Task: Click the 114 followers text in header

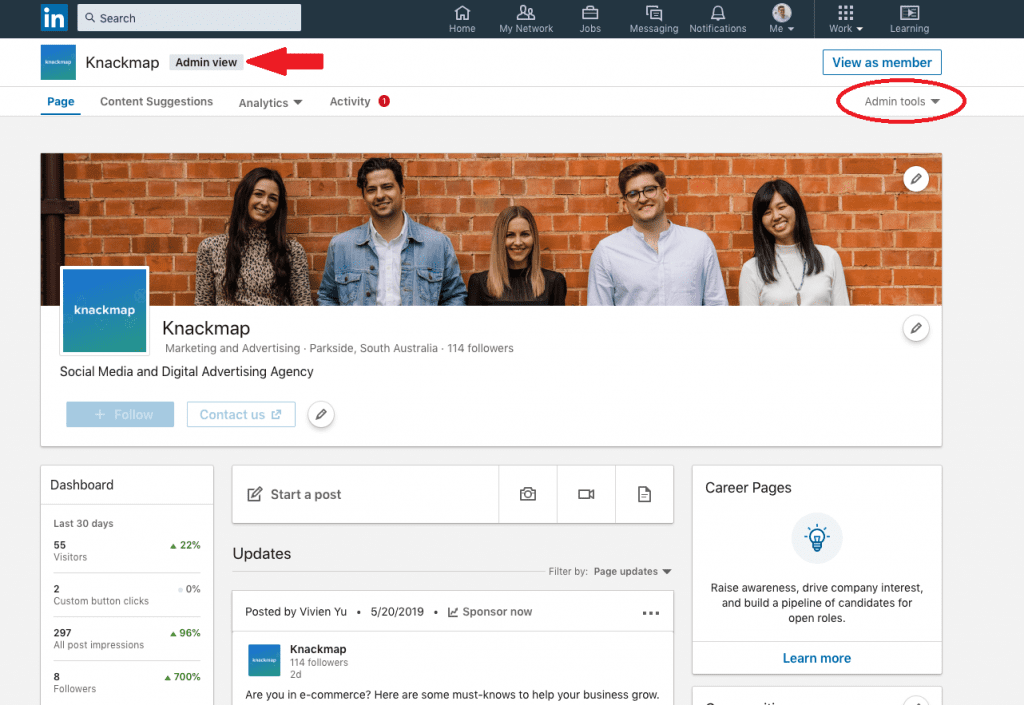Action: pyautogui.click(x=480, y=348)
